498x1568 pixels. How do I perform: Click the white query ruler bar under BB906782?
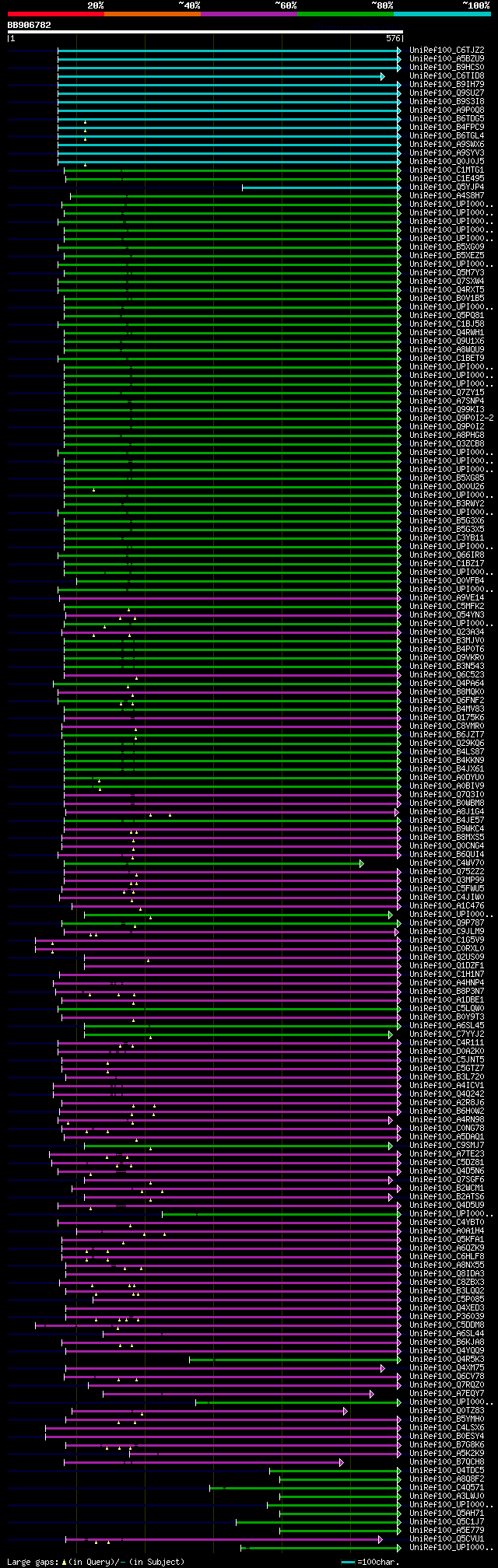click(205, 32)
